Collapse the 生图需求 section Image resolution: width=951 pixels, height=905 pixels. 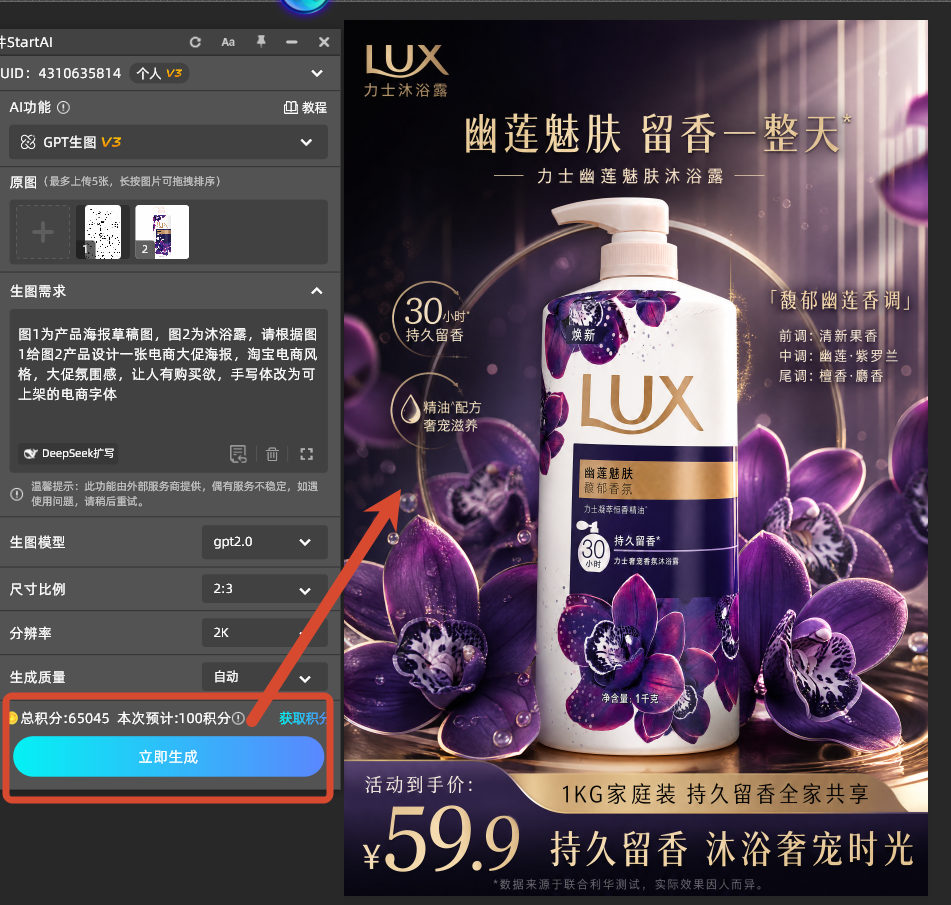[x=317, y=291]
